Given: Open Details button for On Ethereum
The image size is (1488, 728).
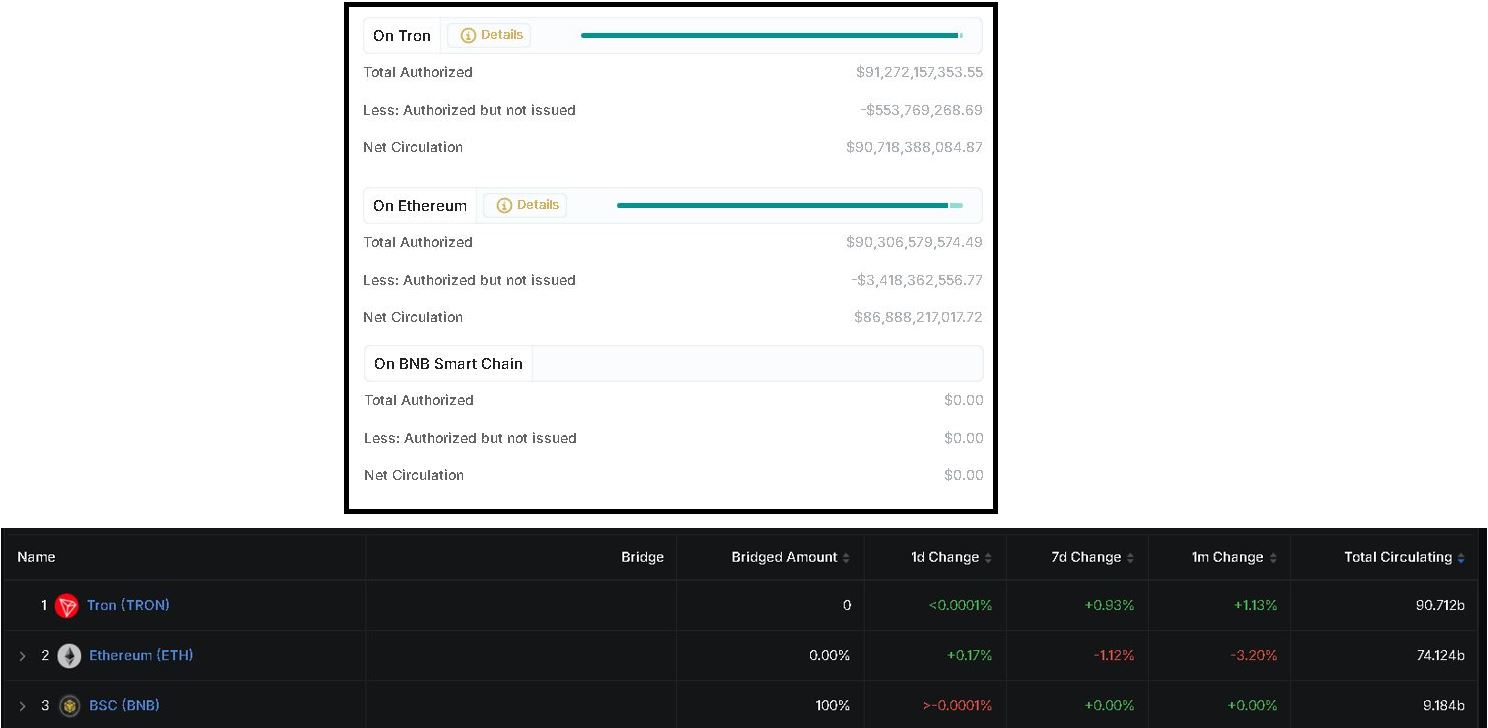Looking at the screenshot, I should point(525,205).
